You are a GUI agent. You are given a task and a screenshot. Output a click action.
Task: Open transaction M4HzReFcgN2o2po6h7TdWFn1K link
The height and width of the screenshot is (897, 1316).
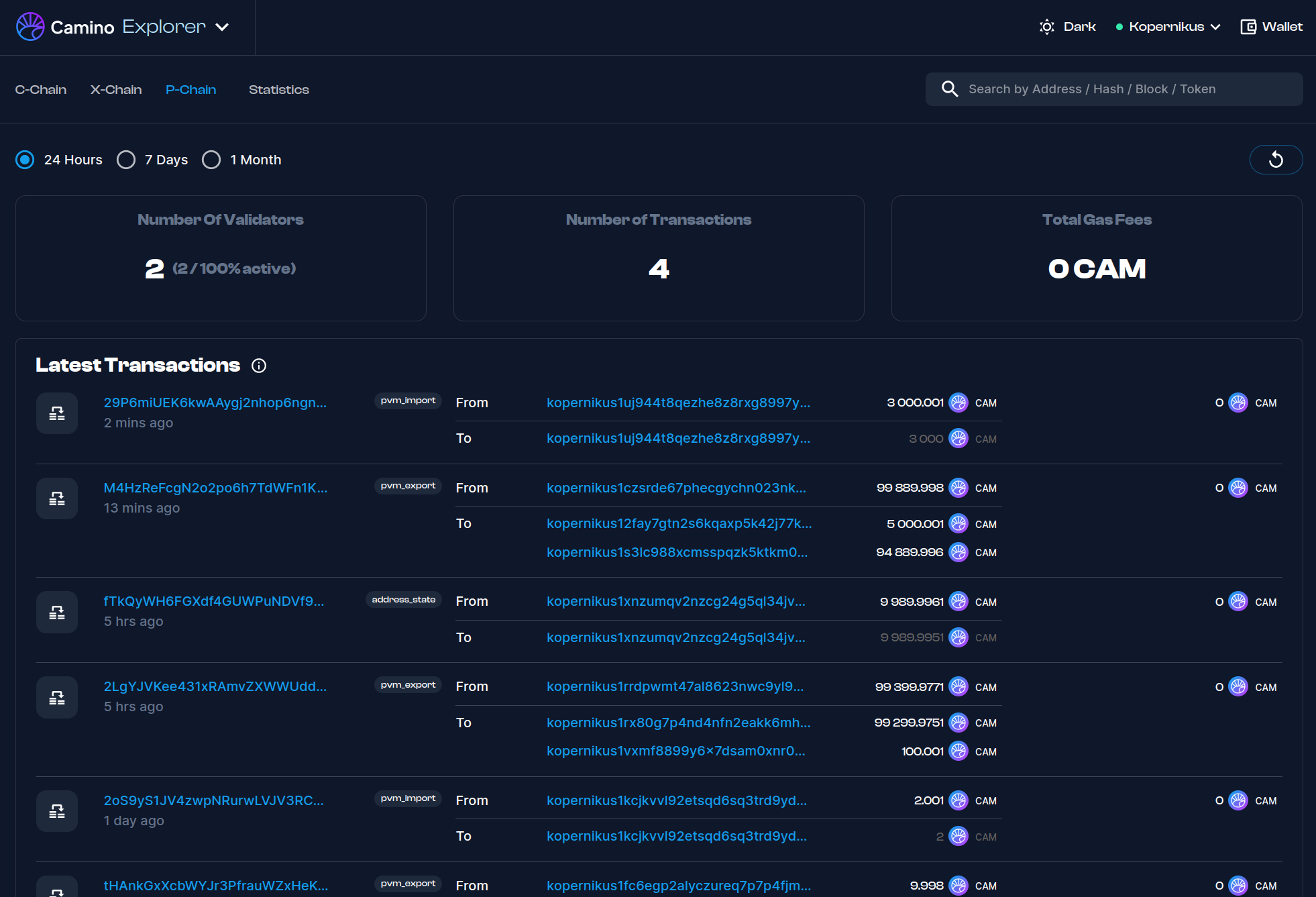point(215,488)
